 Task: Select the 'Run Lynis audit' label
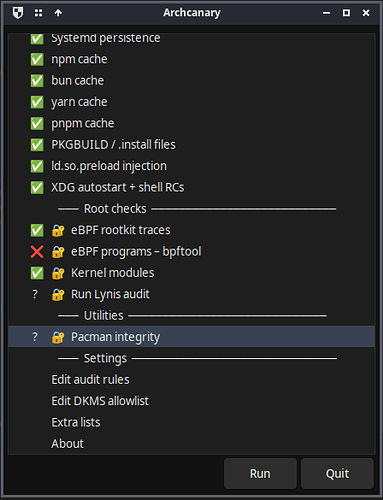(110, 294)
